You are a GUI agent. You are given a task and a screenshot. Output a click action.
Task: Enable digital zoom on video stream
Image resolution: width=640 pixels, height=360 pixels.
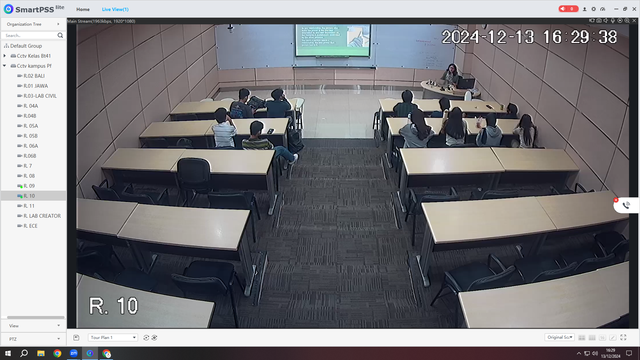[627, 20]
